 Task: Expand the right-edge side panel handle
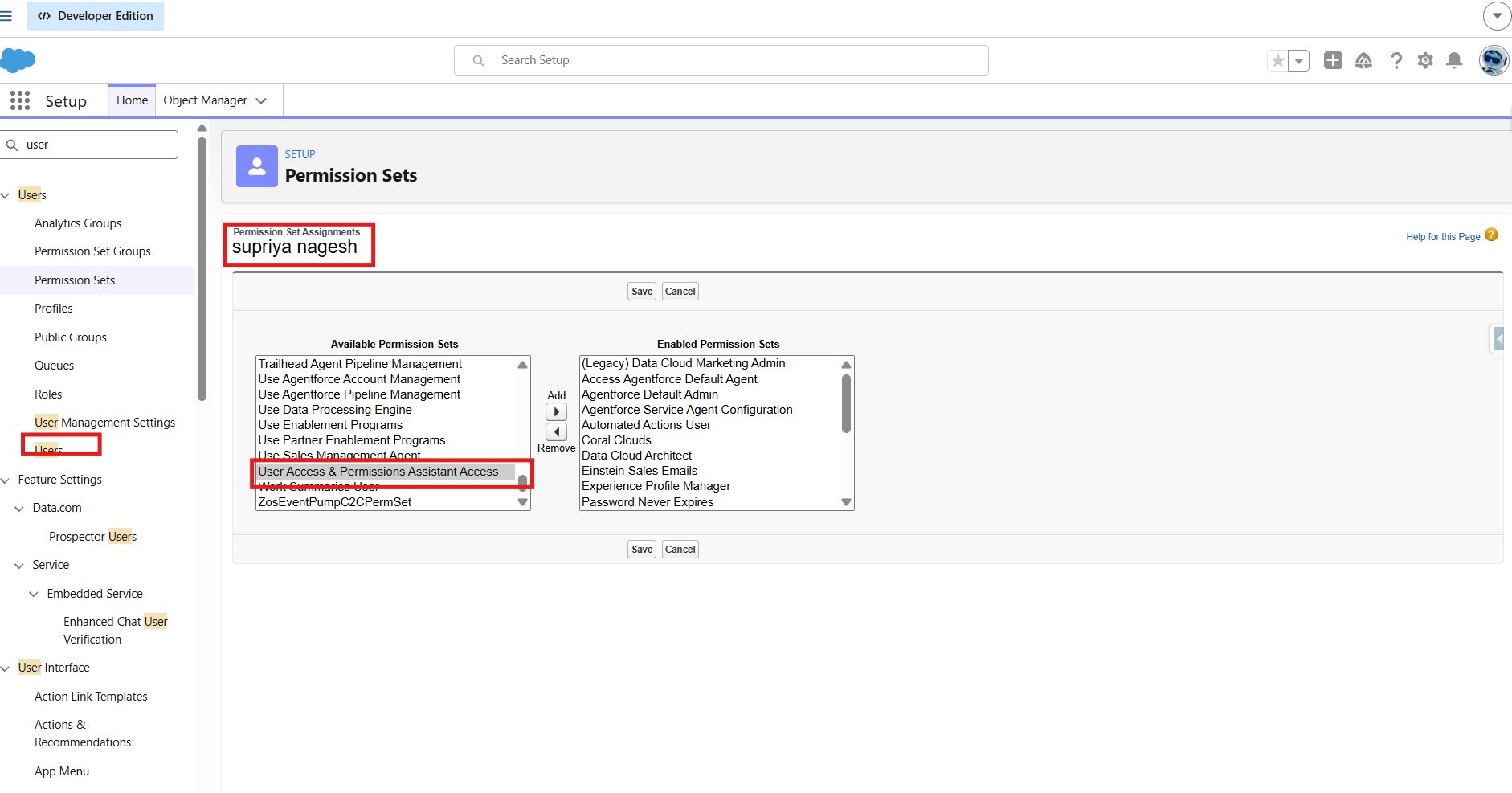[x=1498, y=339]
